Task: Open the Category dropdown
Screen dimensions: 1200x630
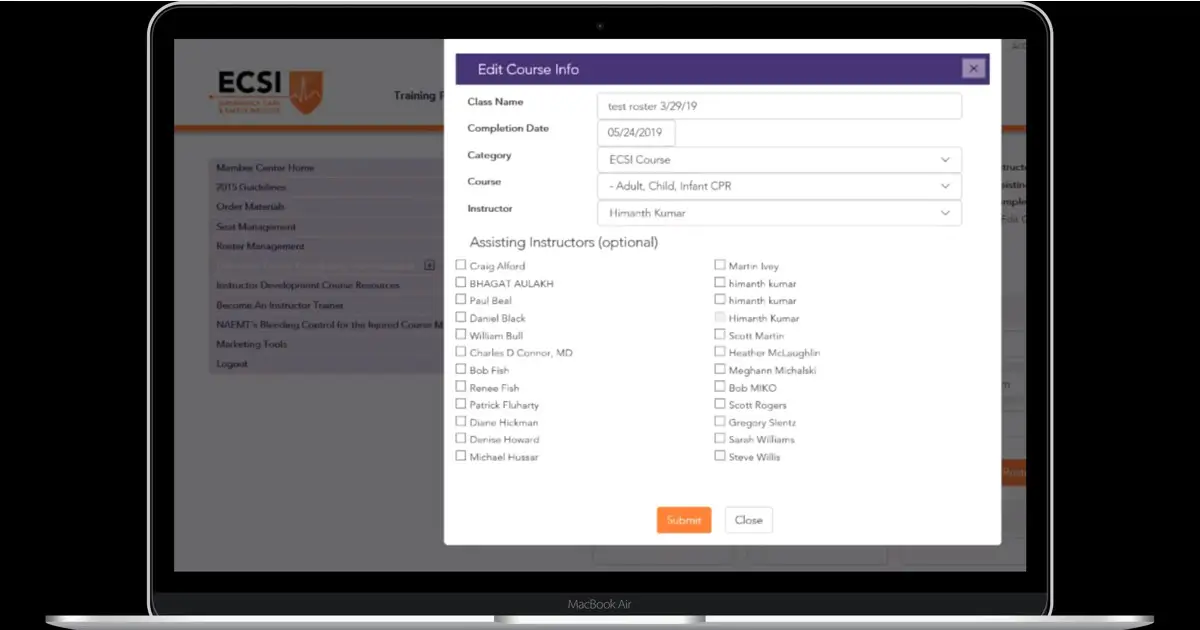Action: (x=779, y=160)
